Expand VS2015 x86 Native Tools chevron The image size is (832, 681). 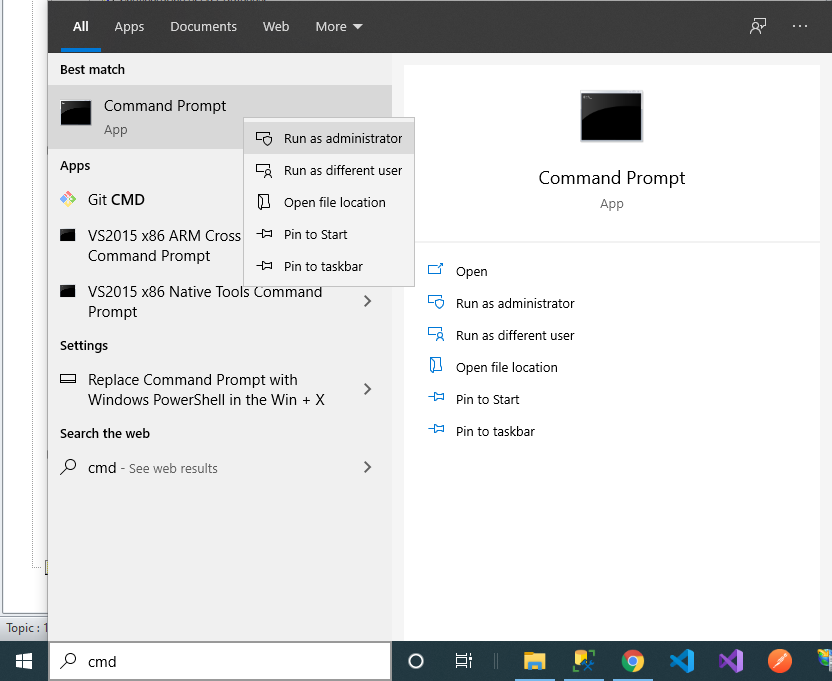click(368, 301)
